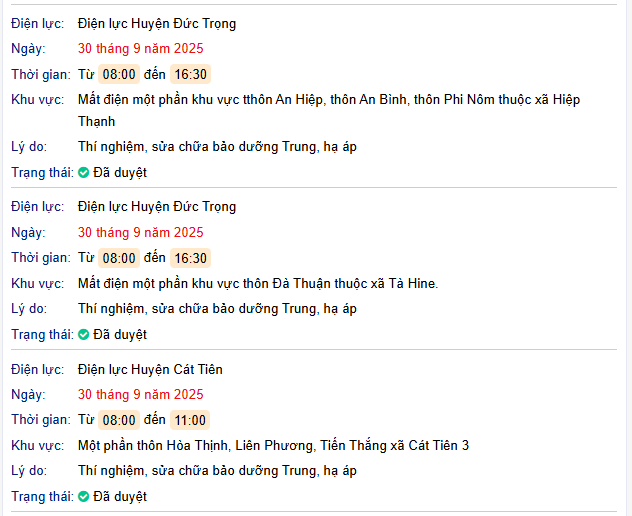Screen dimensions: 632x516
Task: Select the 08:00 start time badge for Hiệp Thạnh
Action: [x=119, y=74]
